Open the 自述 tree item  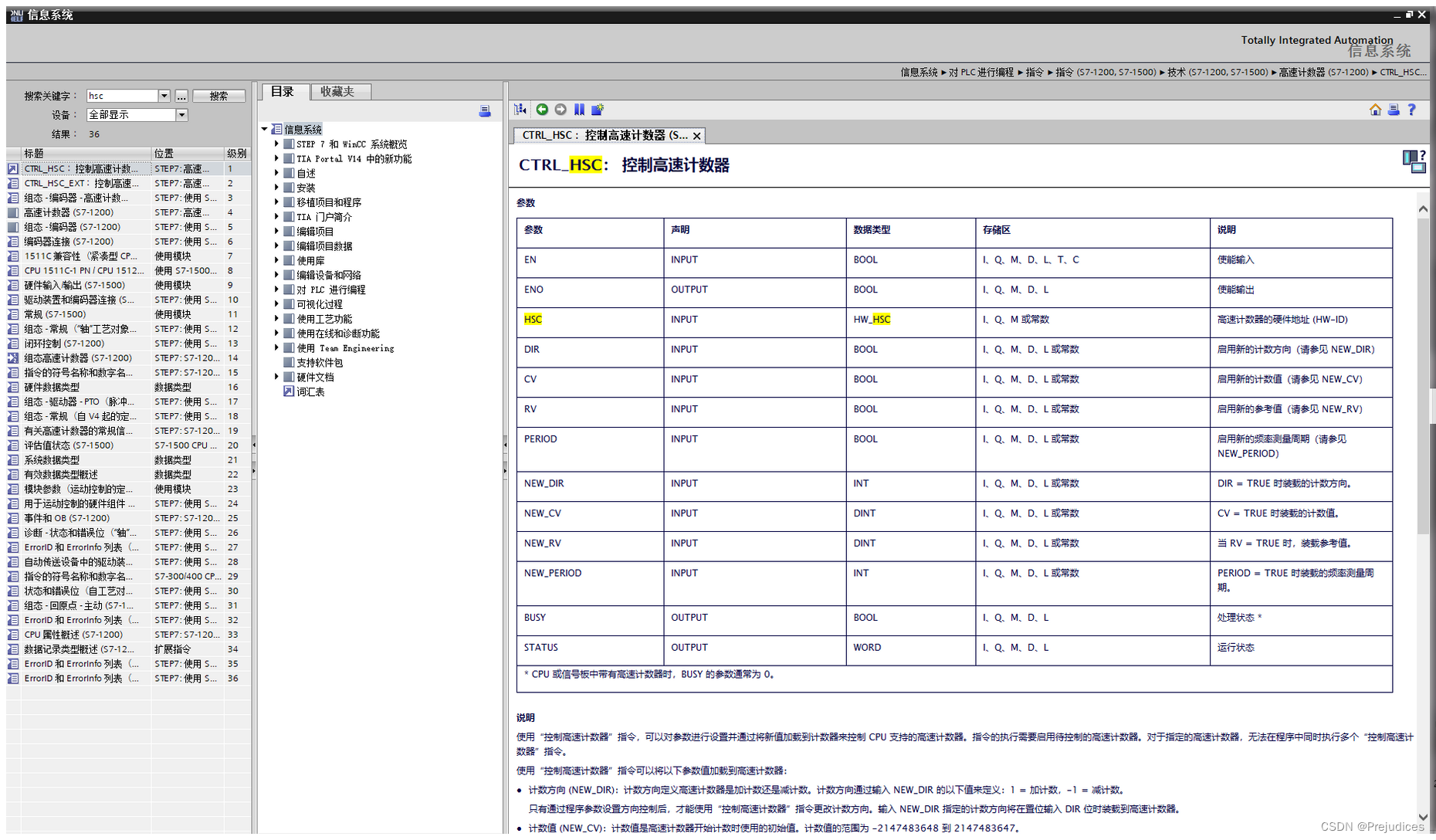coord(306,173)
